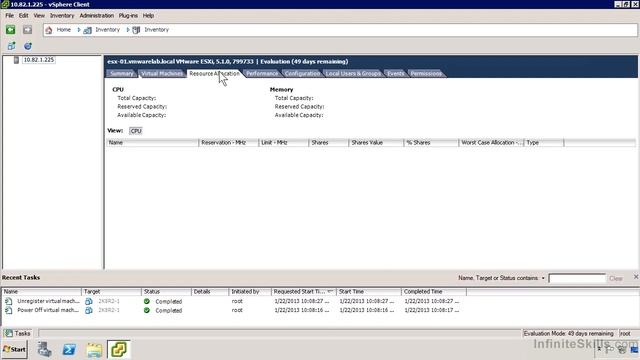Switch to the Summary tab
This screenshot has width=640, height=360.
[x=122, y=73]
